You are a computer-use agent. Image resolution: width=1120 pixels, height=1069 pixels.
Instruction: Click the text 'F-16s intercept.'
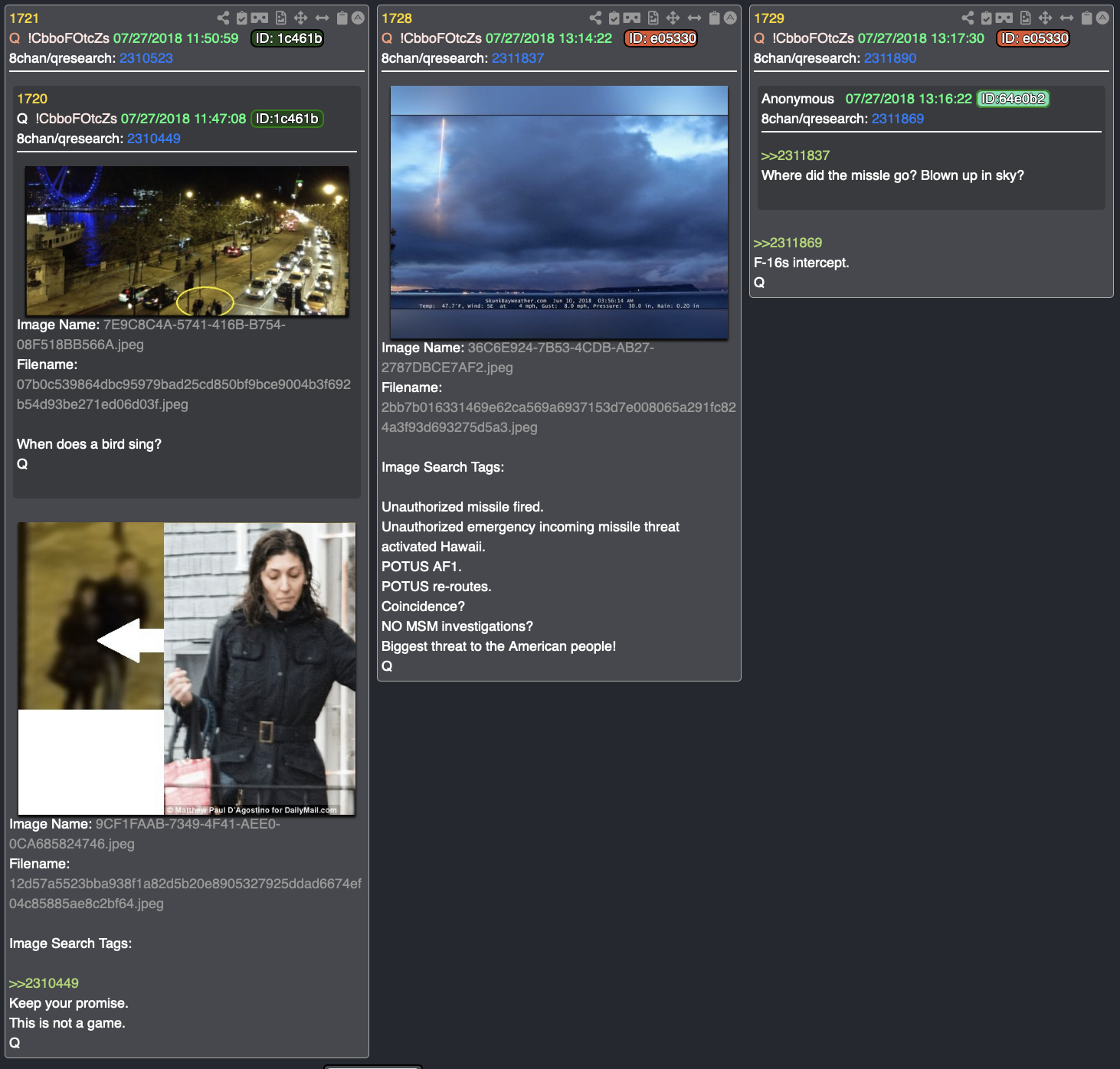[x=801, y=263]
